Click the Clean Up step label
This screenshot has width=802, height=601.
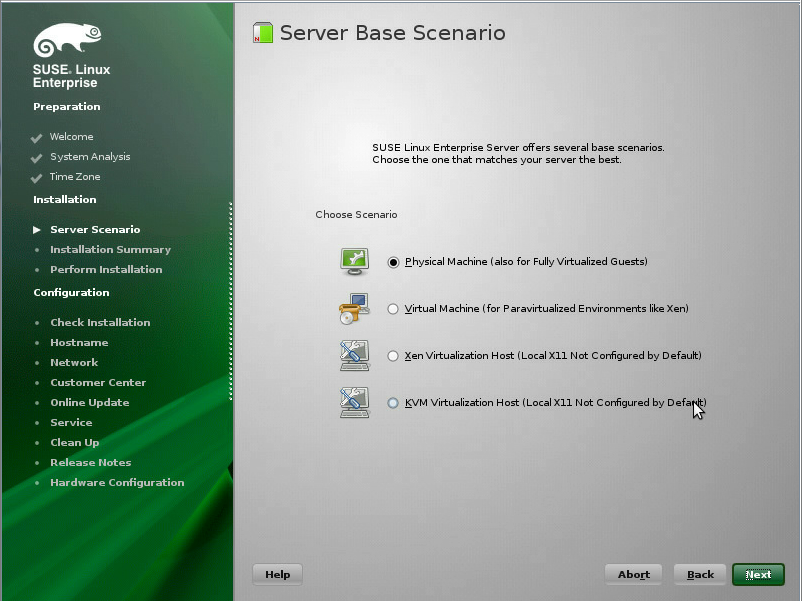coord(75,442)
